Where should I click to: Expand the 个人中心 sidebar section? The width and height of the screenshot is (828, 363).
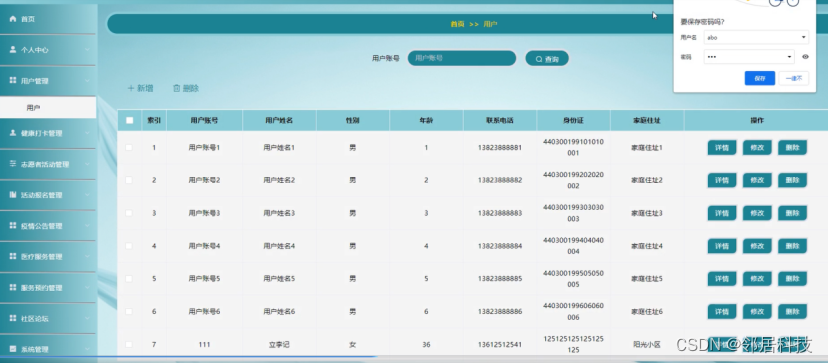click(48, 50)
